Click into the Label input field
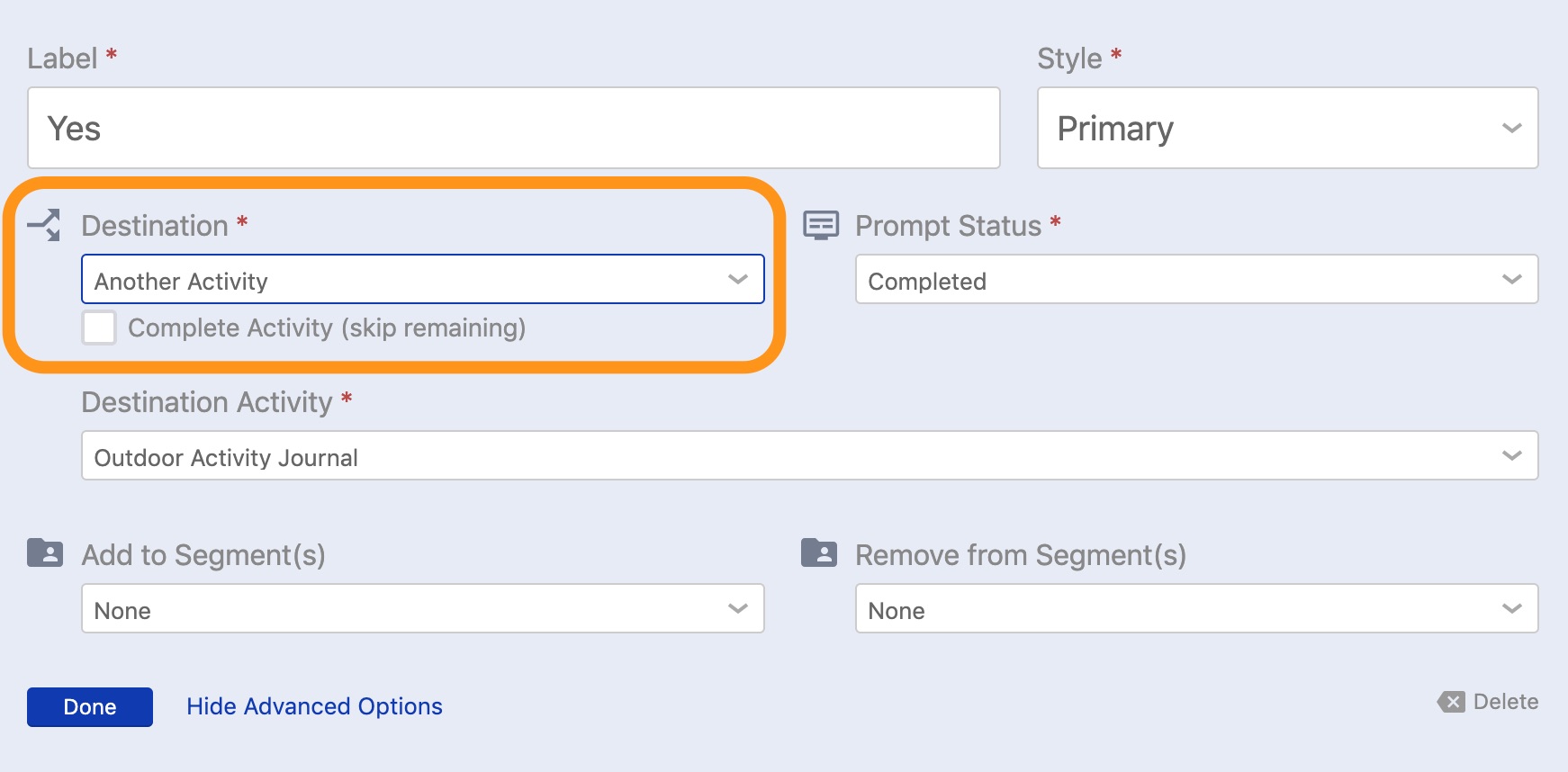Viewport: 1568px width, 772px height. point(513,128)
